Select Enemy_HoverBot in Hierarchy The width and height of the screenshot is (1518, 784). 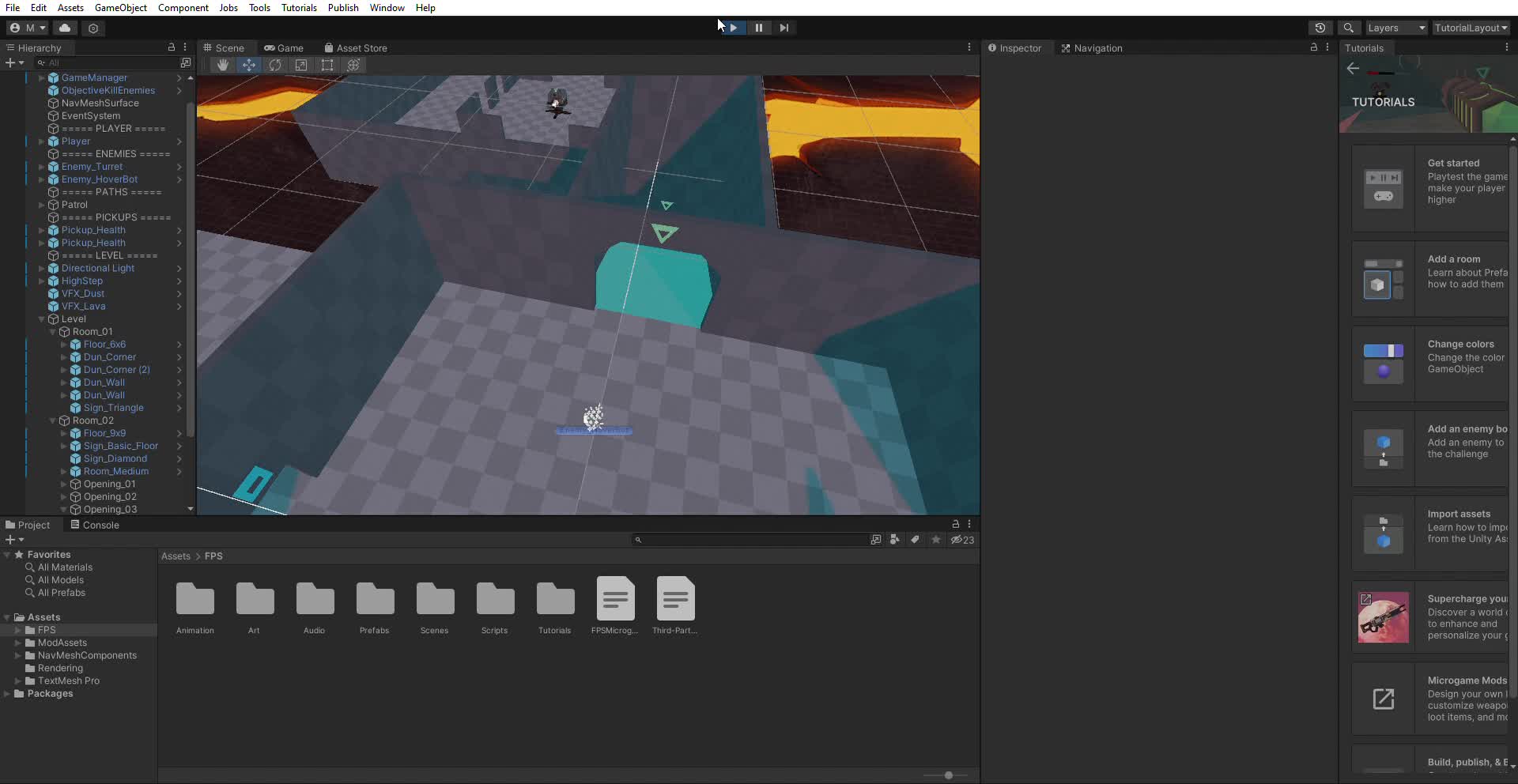click(100, 179)
